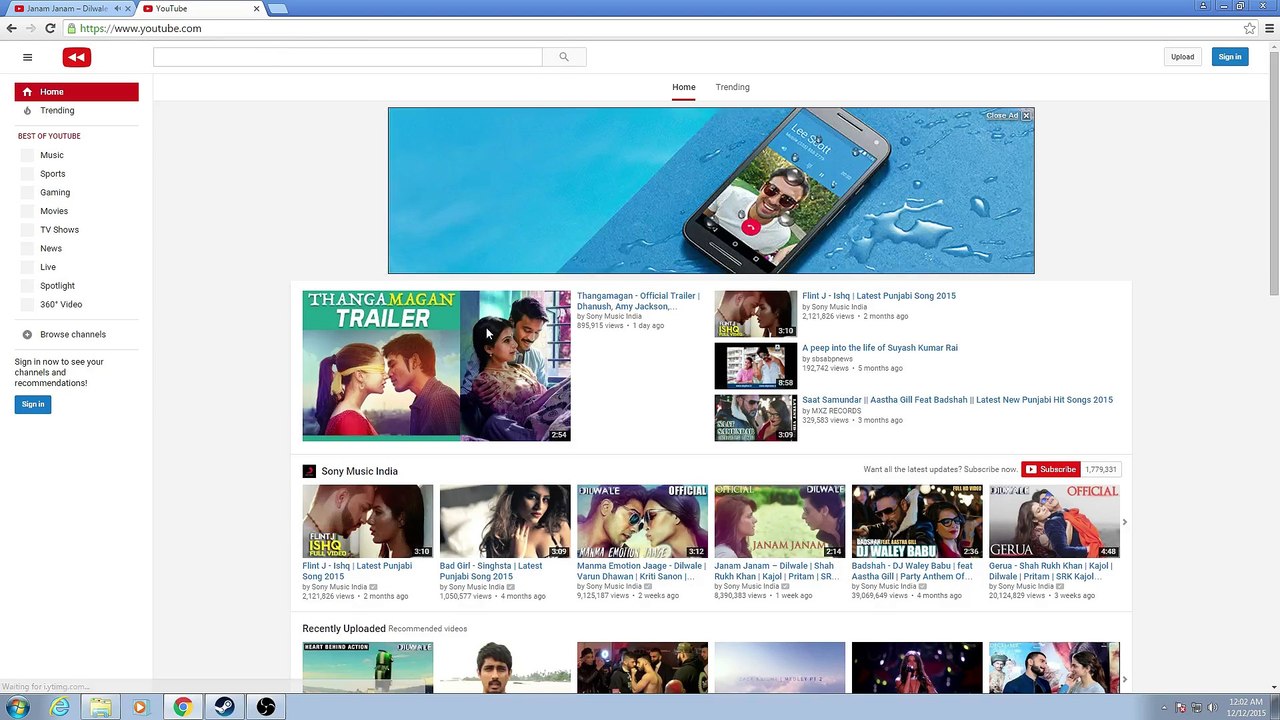Click the YouTube search input field
The width and height of the screenshot is (1280, 720).
tap(348, 57)
